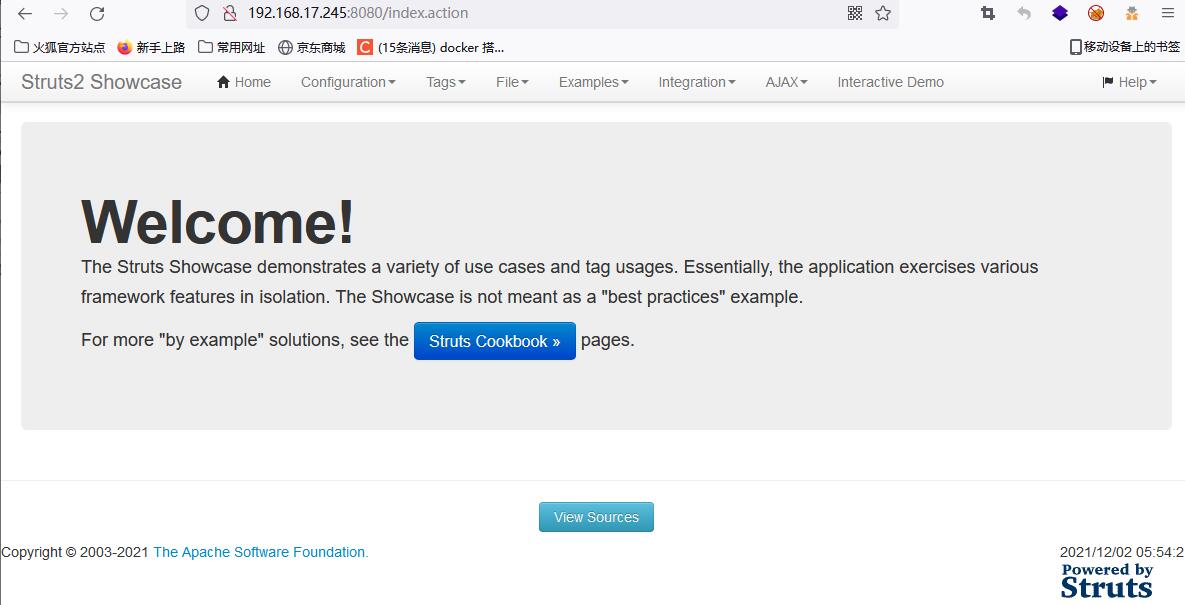This screenshot has width=1185, height=605.
Task: Open the Interactive Demo nav item
Action: coord(890,82)
